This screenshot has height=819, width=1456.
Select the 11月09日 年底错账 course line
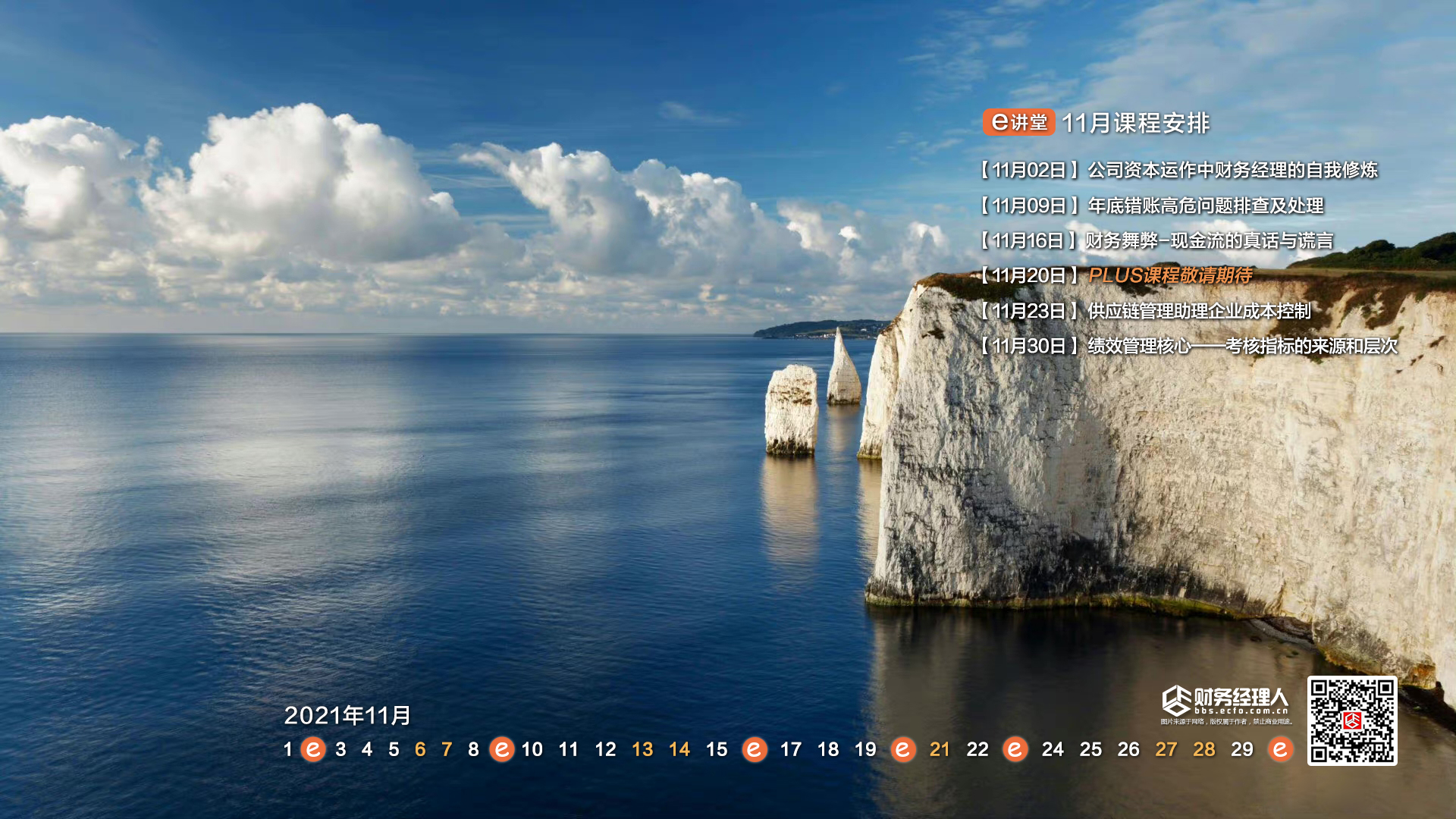(1151, 206)
